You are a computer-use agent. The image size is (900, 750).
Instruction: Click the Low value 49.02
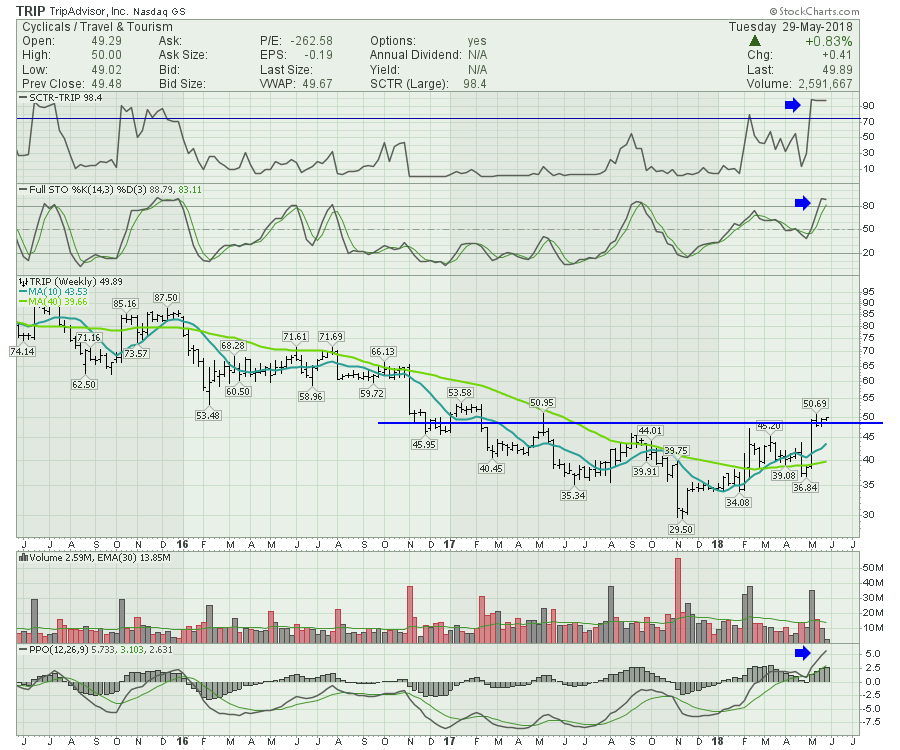(107, 70)
